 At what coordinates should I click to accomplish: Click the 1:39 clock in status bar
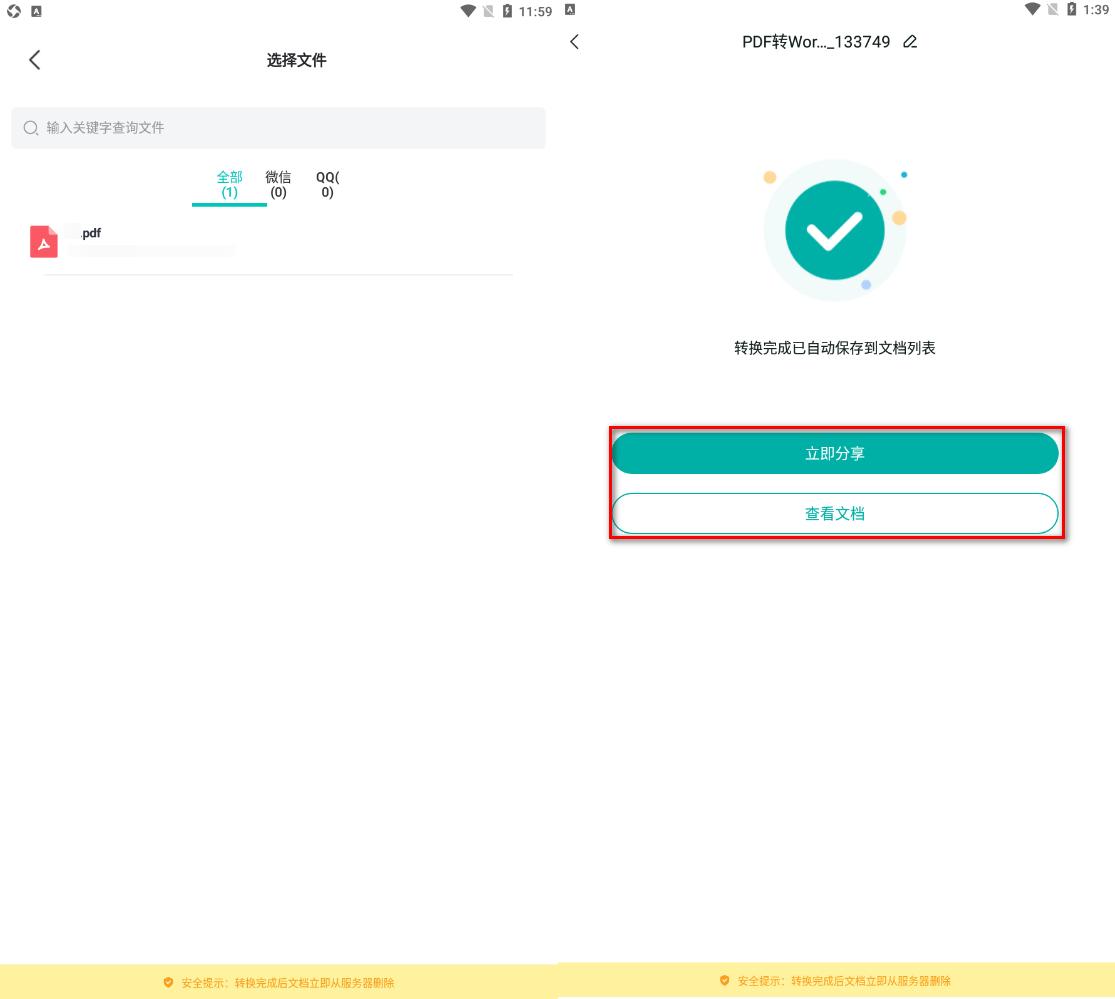click(1096, 10)
